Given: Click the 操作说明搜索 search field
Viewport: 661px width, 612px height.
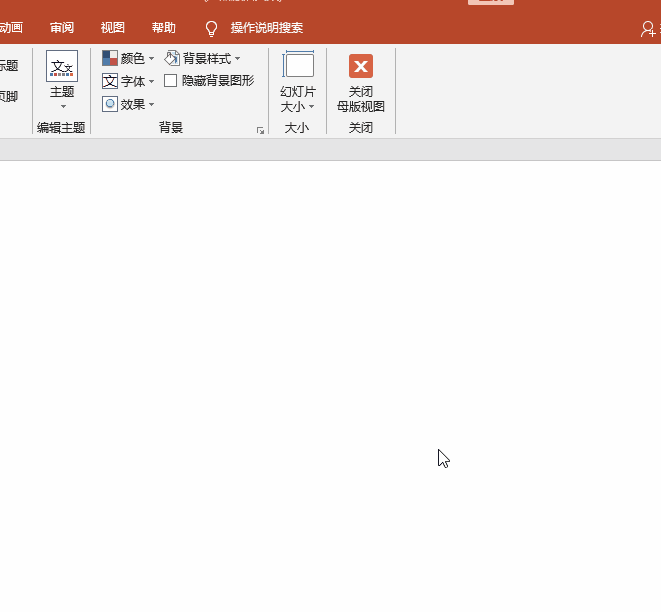Looking at the screenshot, I should (266, 28).
